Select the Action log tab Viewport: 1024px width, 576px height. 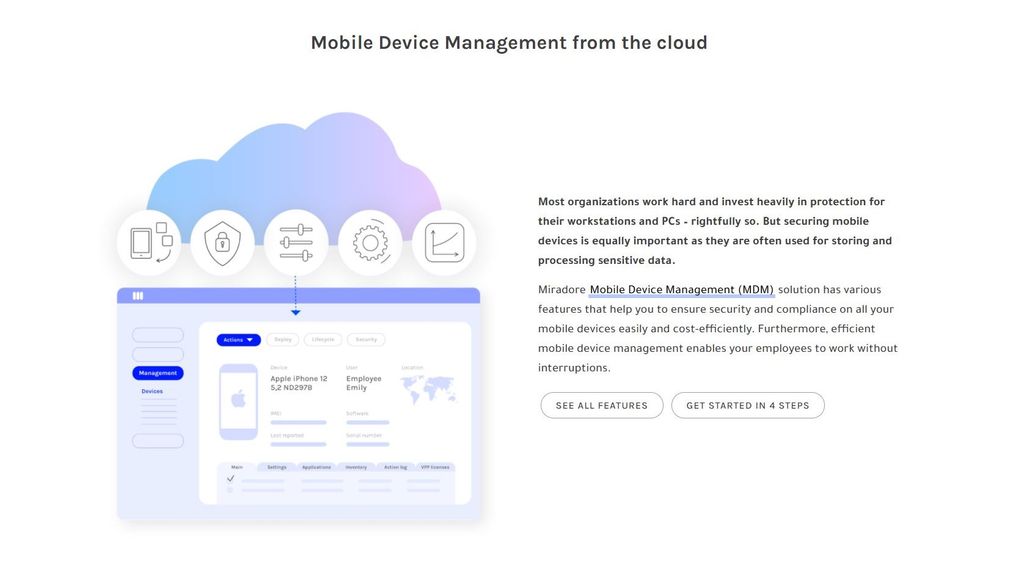(394, 466)
